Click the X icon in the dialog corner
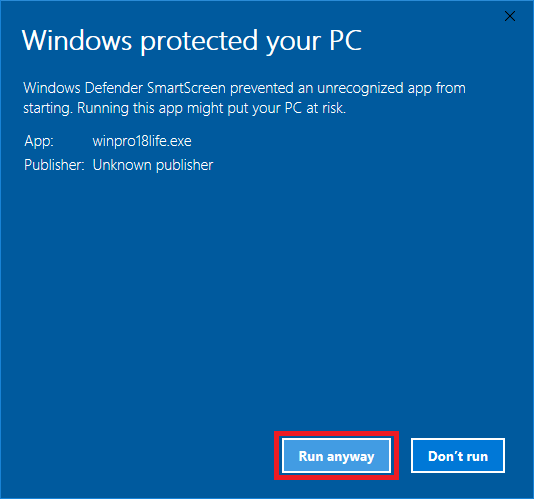The height and width of the screenshot is (499, 534). (510, 16)
